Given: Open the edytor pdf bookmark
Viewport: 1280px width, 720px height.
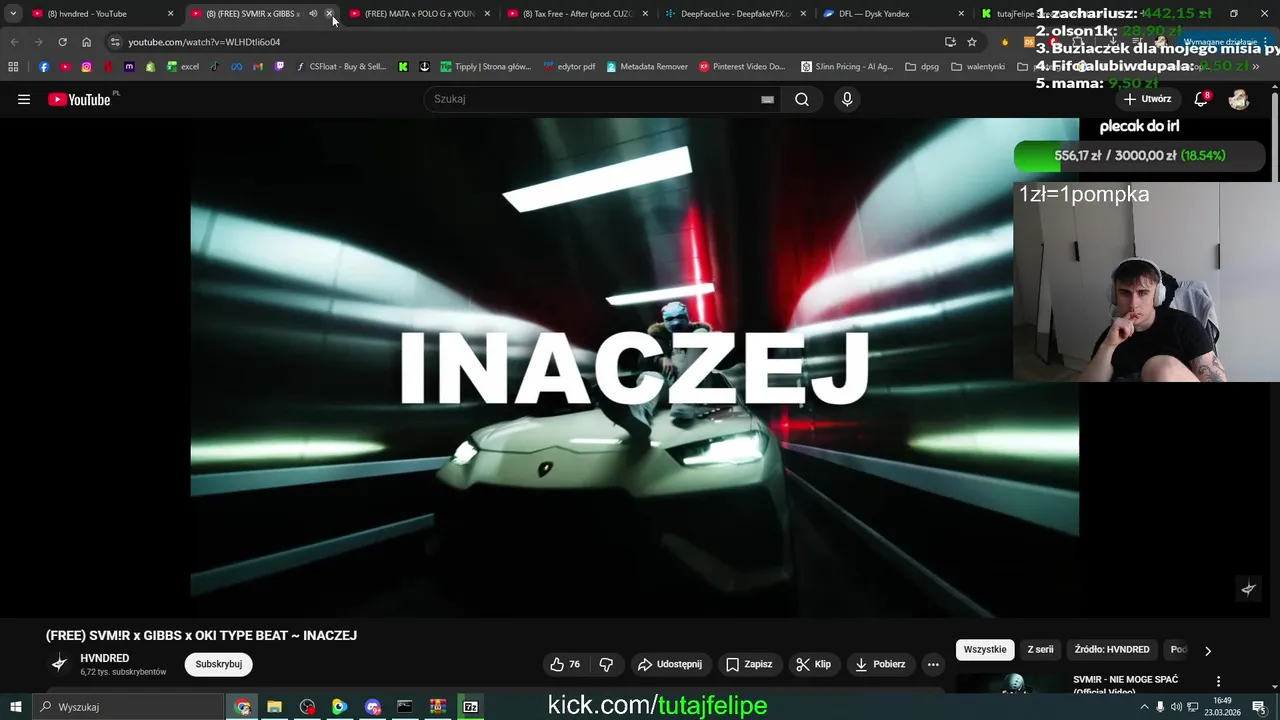Looking at the screenshot, I should [x=569, y=67].
